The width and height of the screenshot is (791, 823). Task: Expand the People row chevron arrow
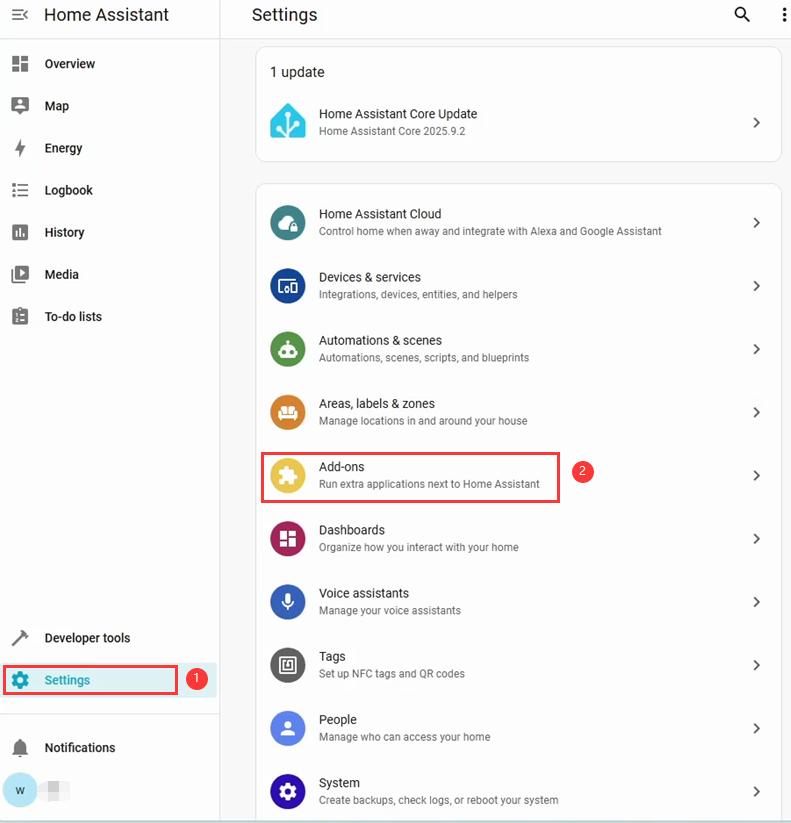pyautogui.click(x=756, y=728)
